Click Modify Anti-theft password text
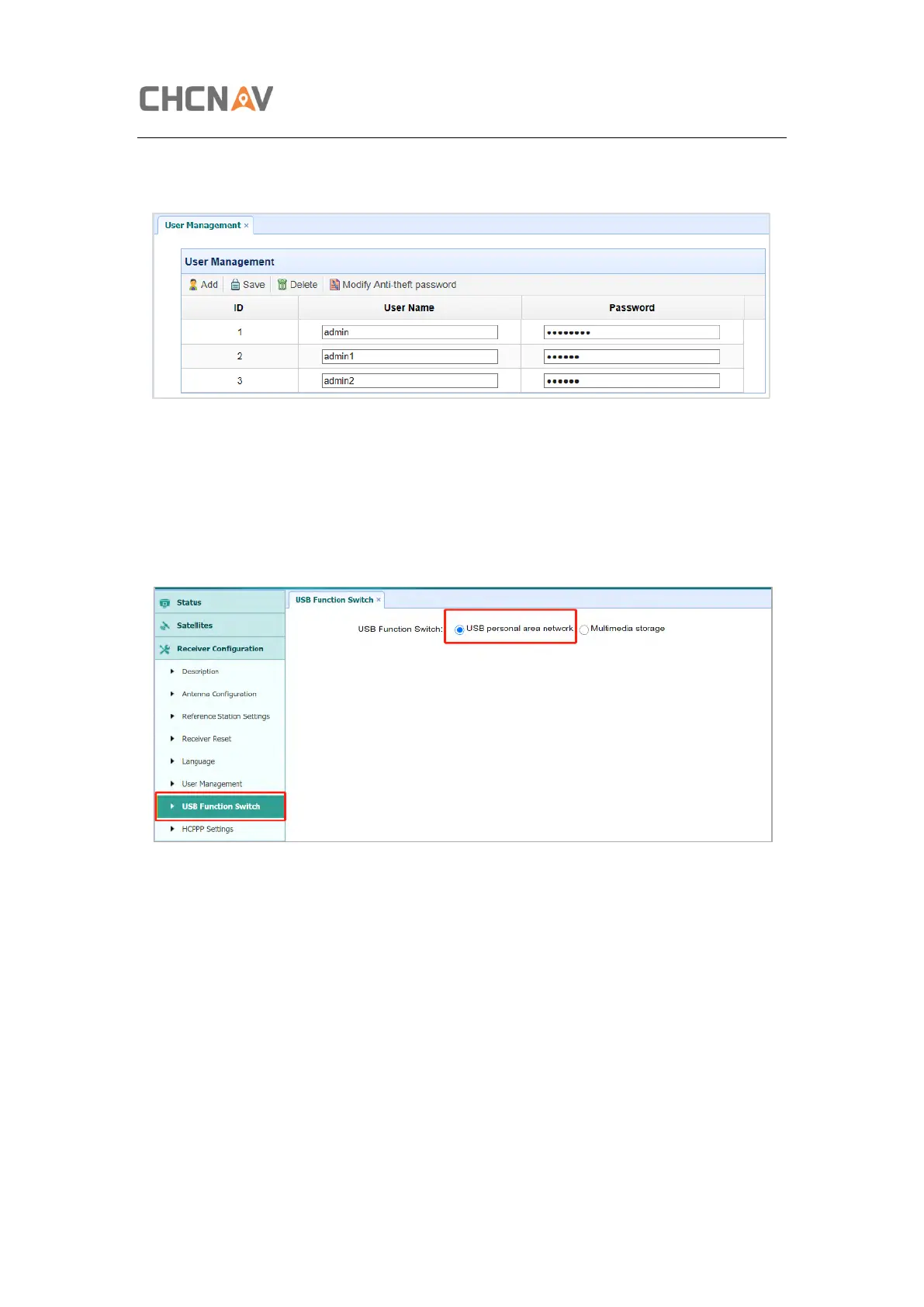The width and height of the screenshot is (924, 1307). pyautogui.click(x=399, y=285)
